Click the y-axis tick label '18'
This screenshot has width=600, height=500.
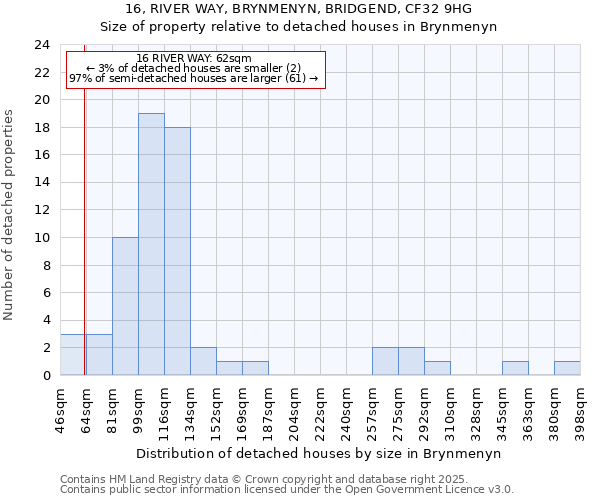tap(42, 128)
